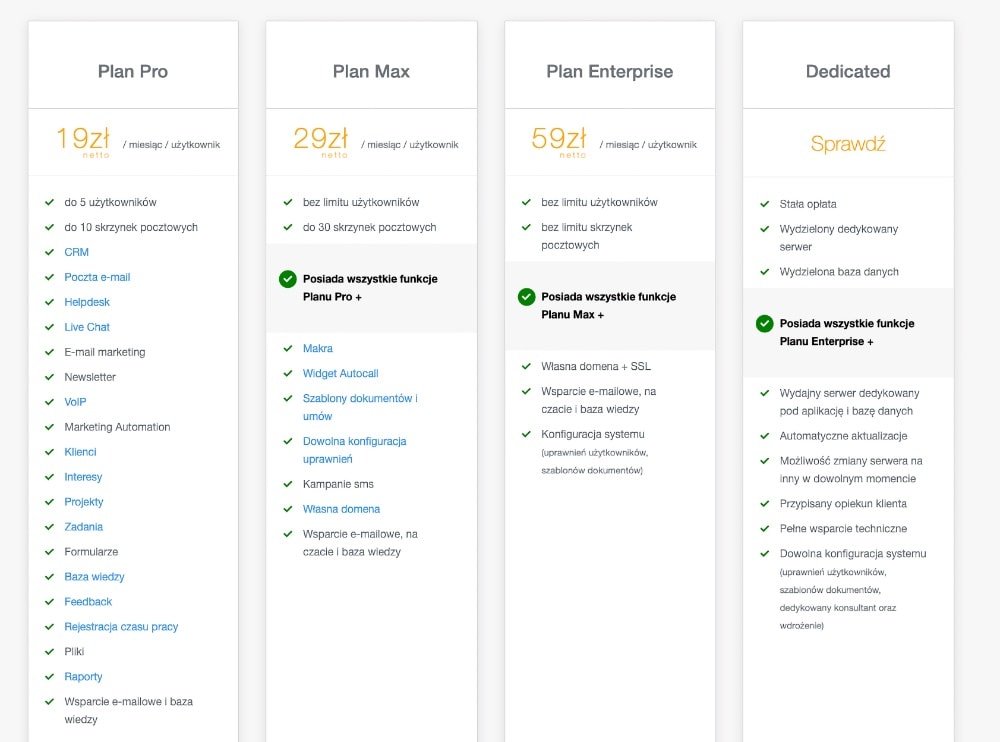The height and width of the screenshot is (742, 1000).
Task: Open the Rejestracja czasu pracy link
Action: click(121, 627)
